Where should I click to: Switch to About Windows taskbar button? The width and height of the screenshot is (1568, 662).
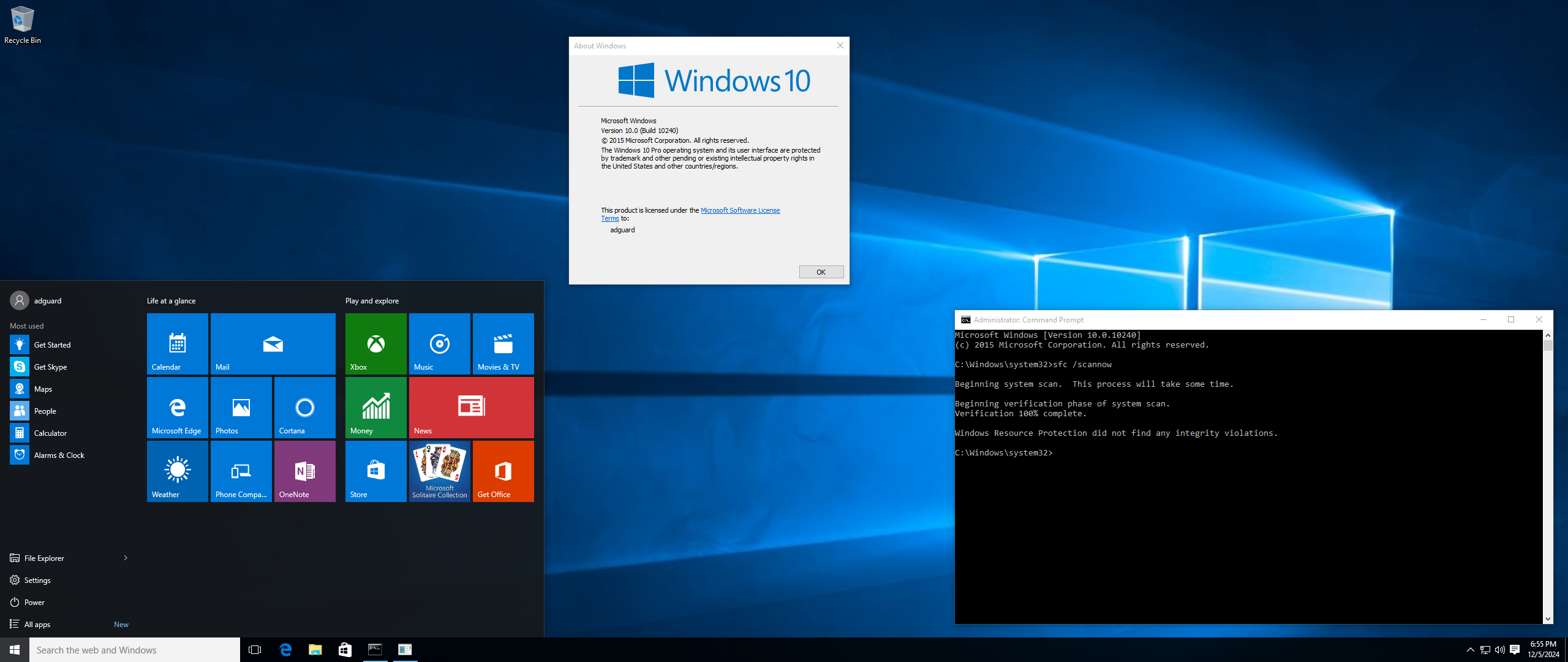tap(405, 650)
